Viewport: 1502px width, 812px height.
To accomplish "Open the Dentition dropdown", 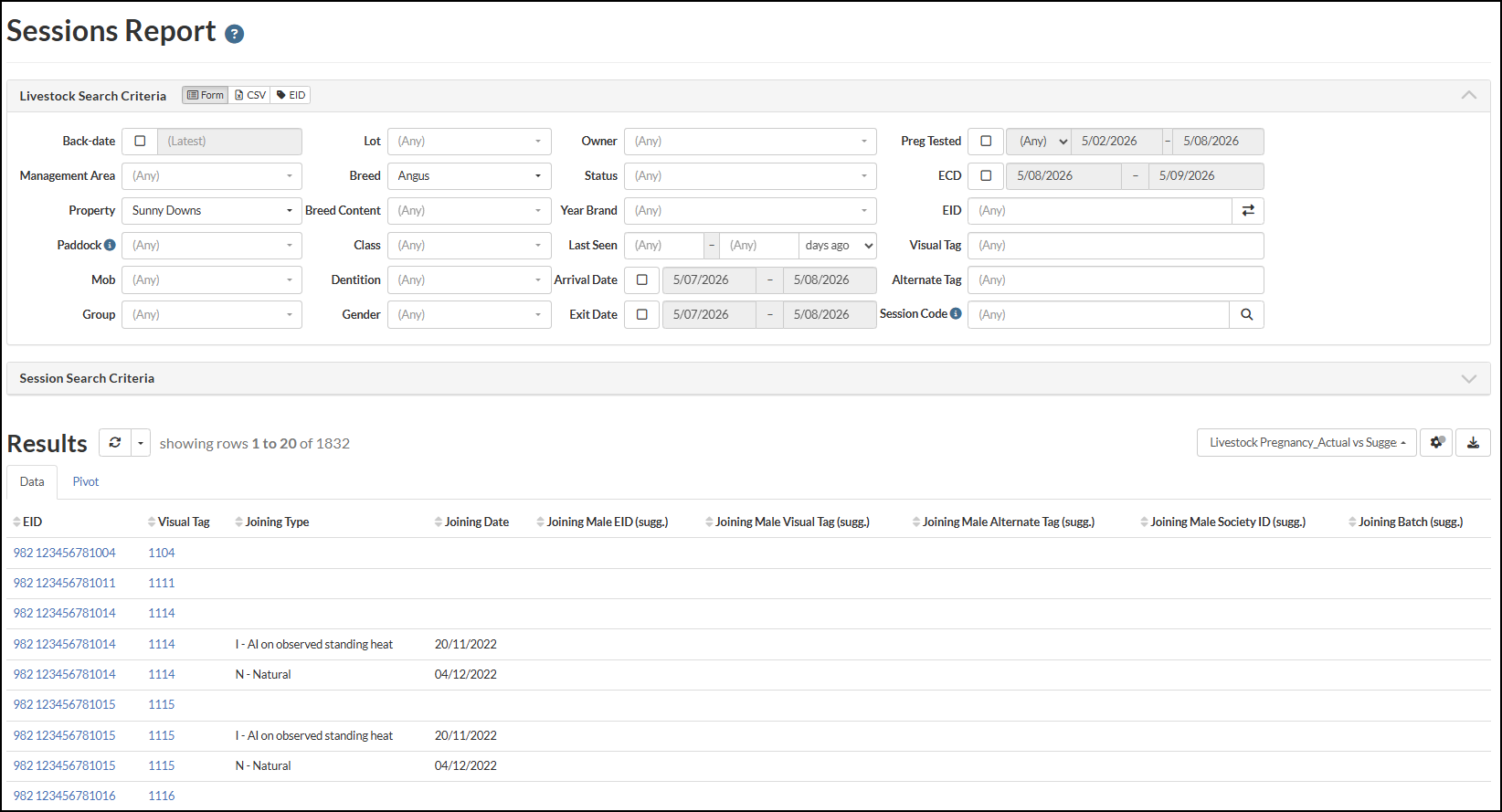I will pos(470,280).
